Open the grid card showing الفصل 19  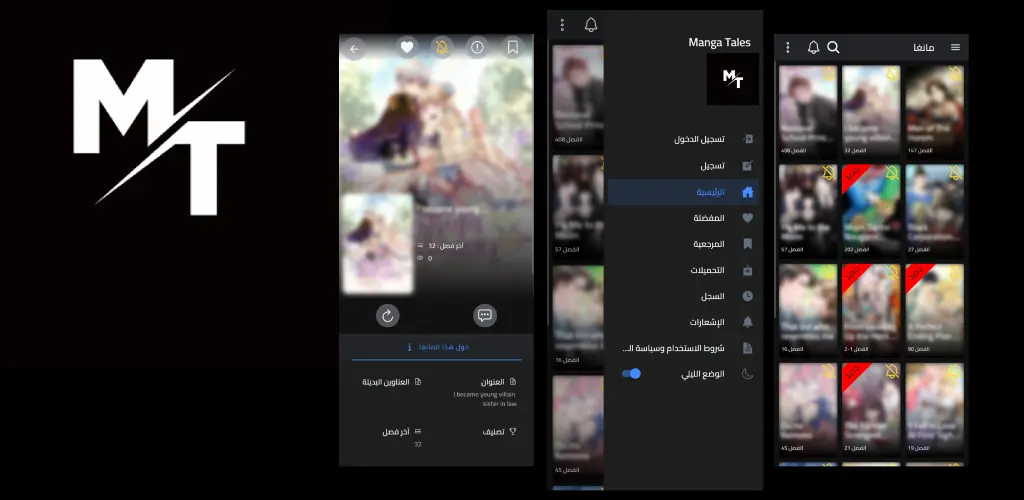coord(935,409)
